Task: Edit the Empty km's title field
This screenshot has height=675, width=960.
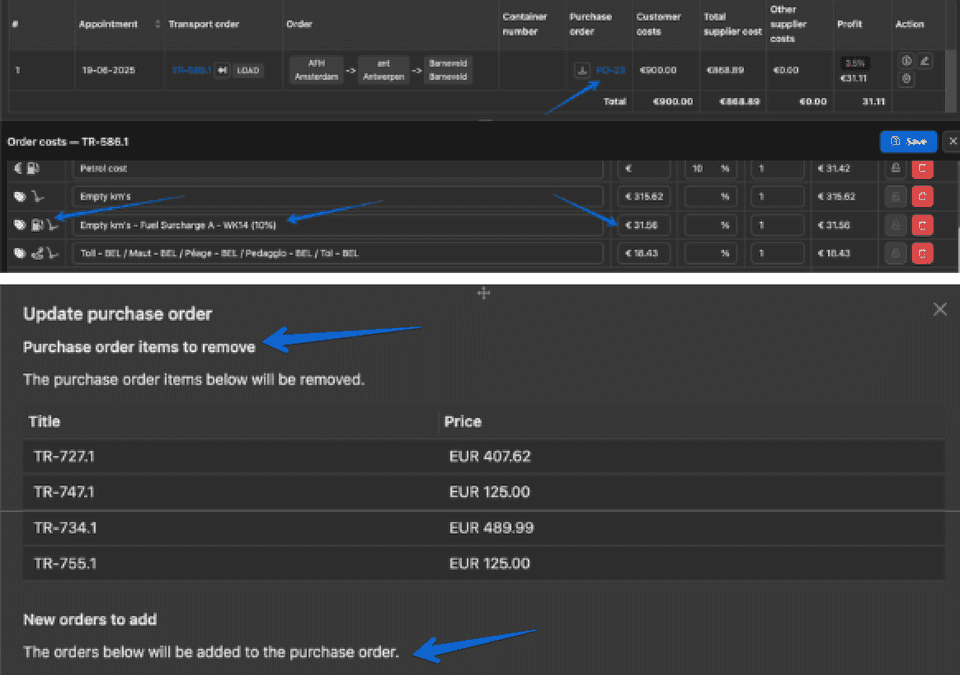Action: click(338, 197)
